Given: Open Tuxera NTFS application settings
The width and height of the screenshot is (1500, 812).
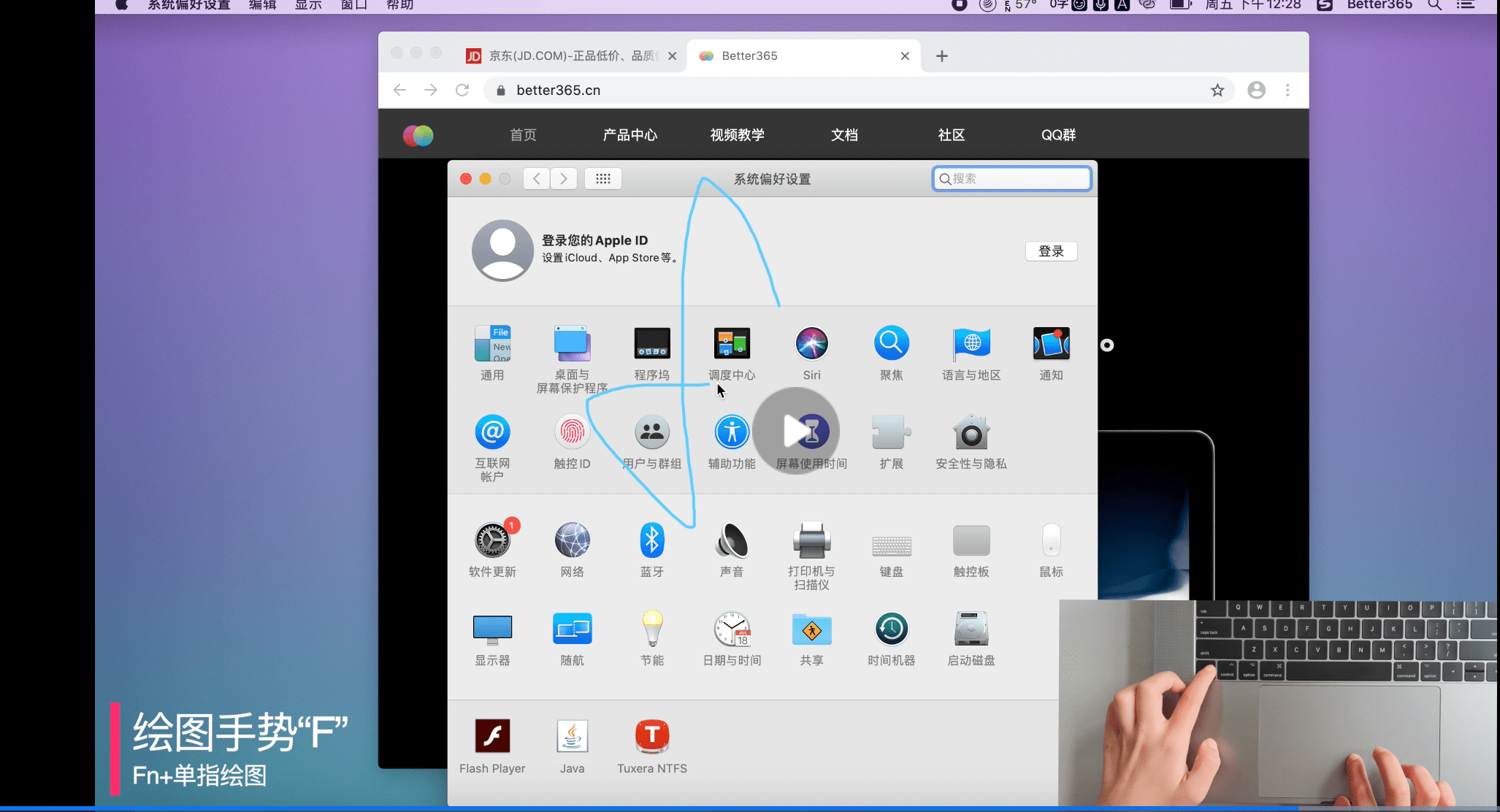Looking at the screenshot, I should (x=651, y=736).
